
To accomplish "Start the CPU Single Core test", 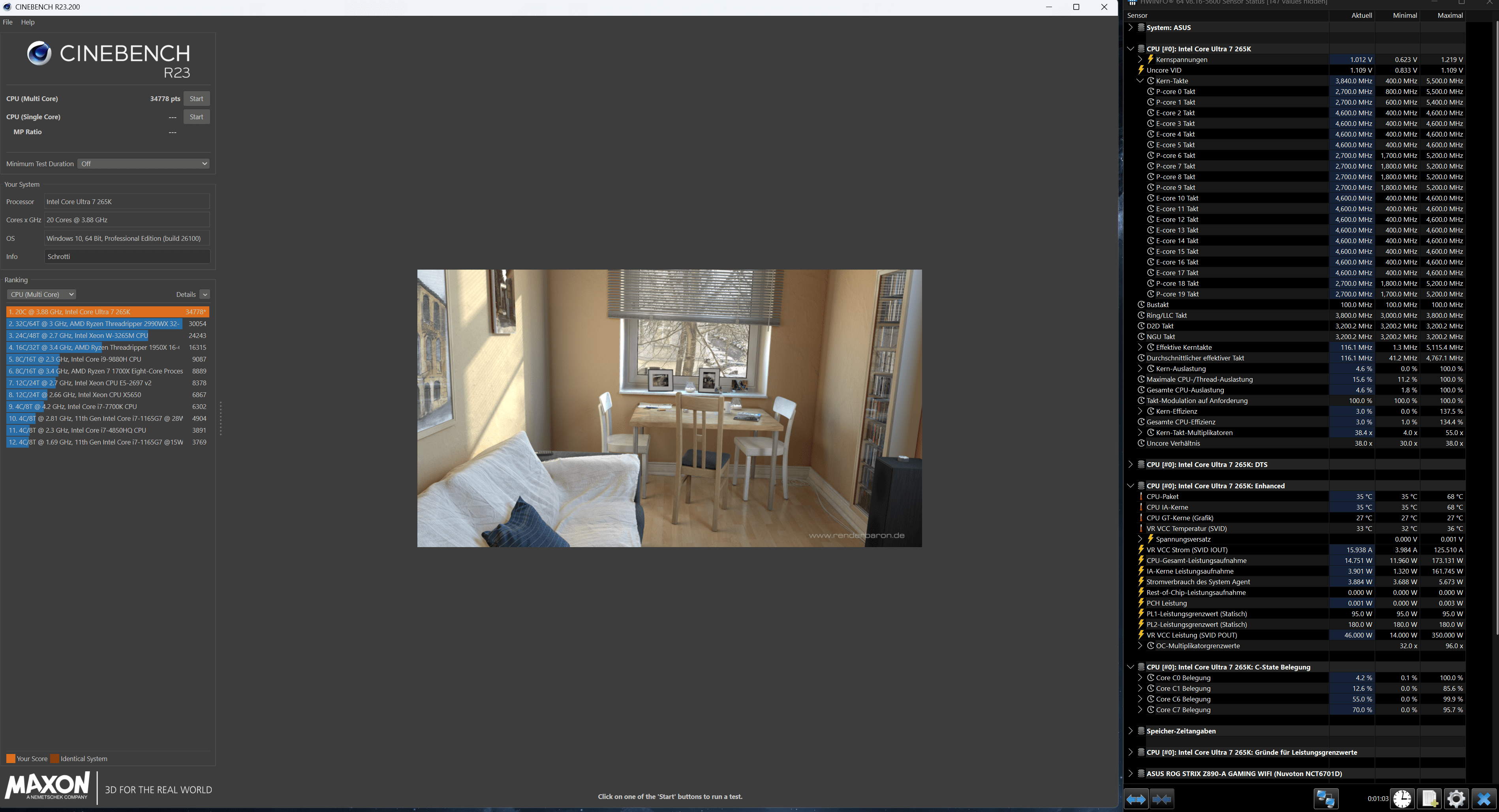I will pos(196,117).
